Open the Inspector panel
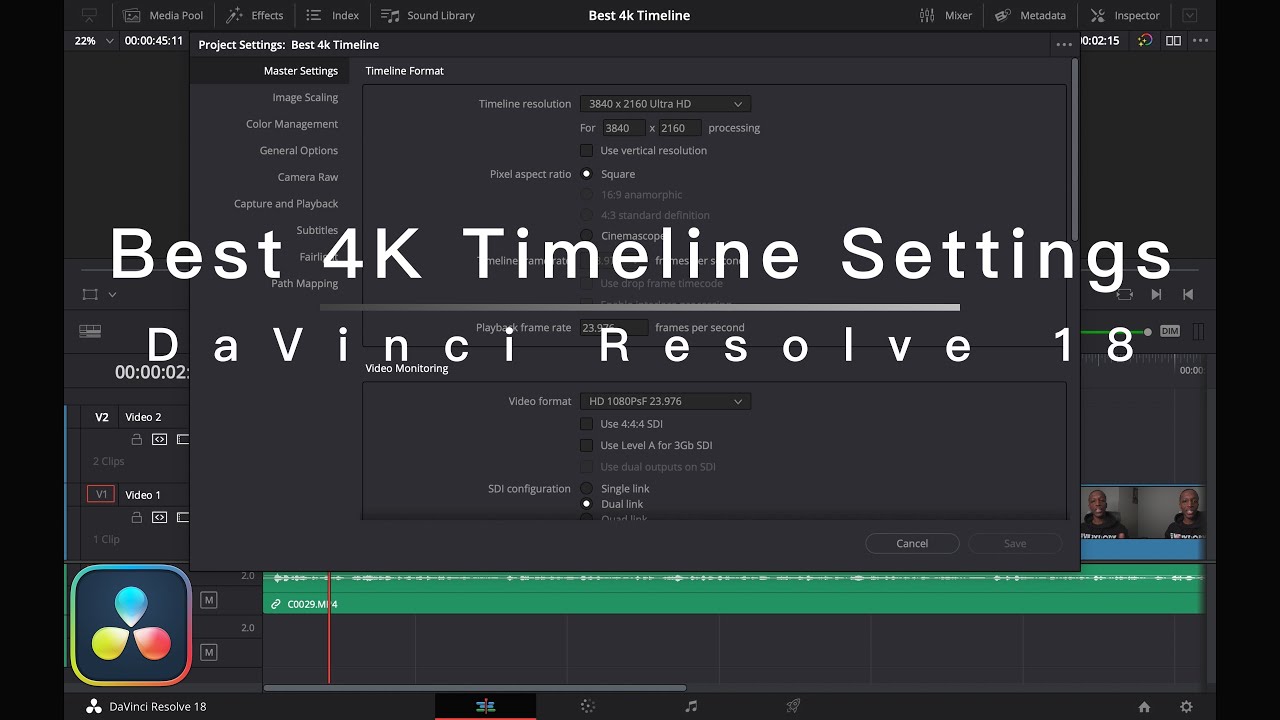Viewport: 1280px width, 720px height. tap(1126, 15)
